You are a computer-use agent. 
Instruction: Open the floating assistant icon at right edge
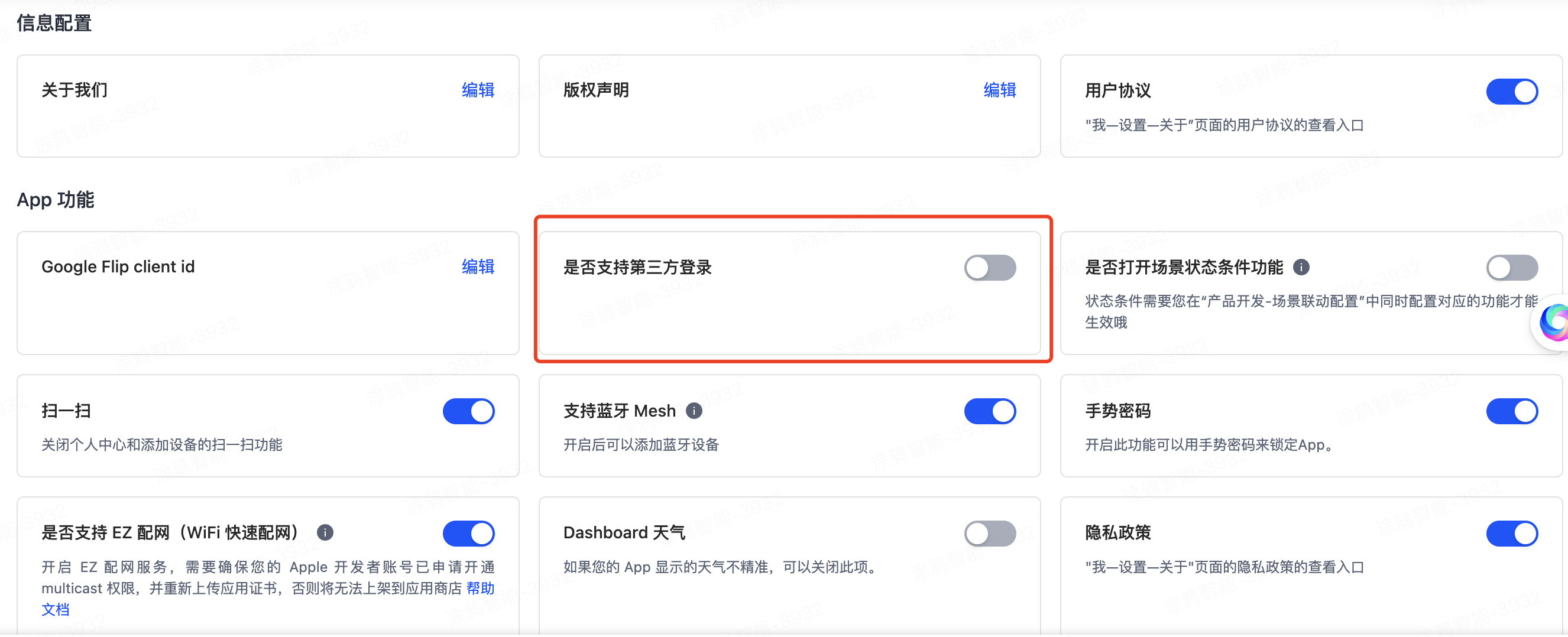click(x=1553, y=323)
